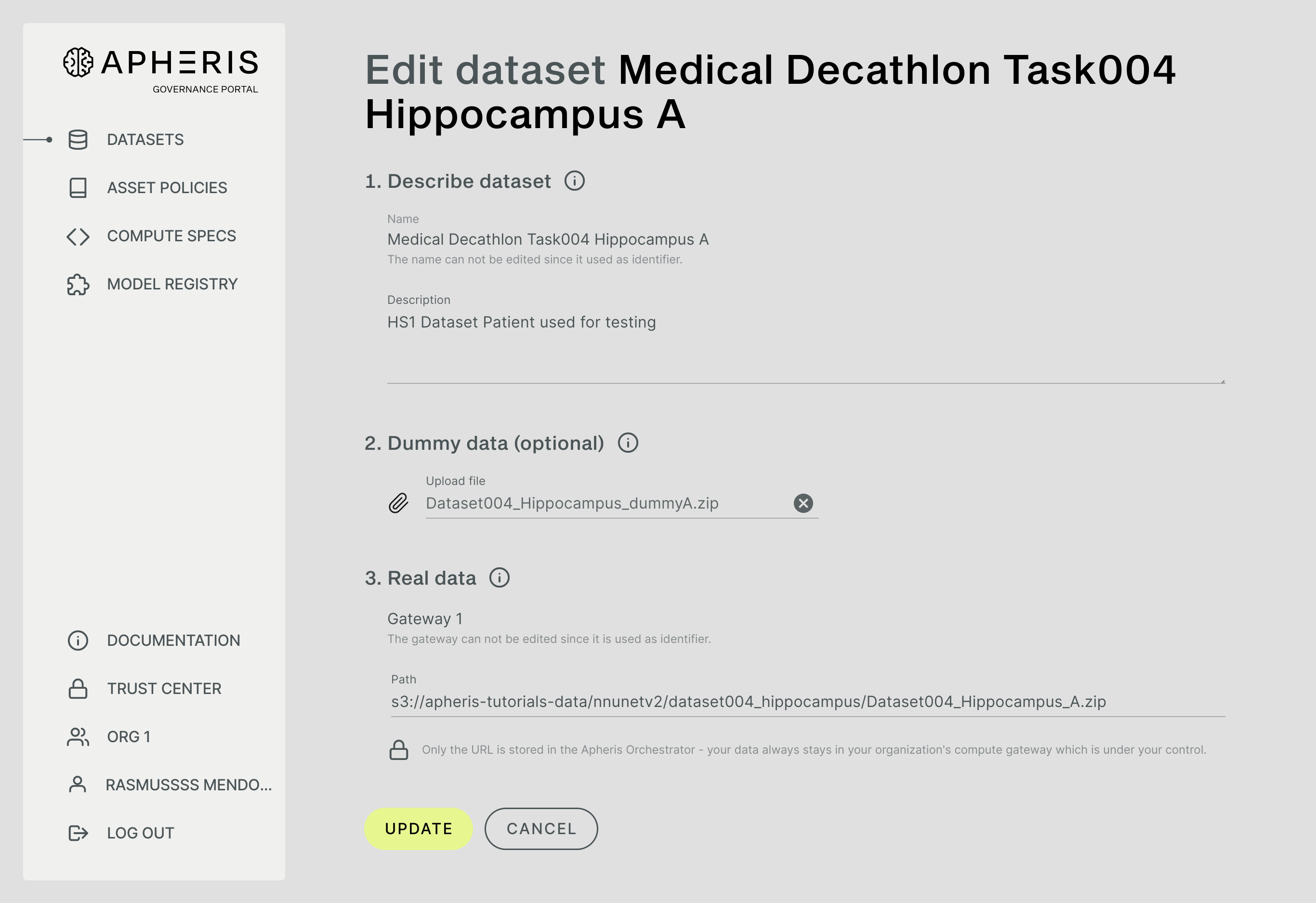Remove the Dataset004_Hippocampus_dummyA.zip file
Viewport: 1316px width, 903px height.
(x=803, y=503)
